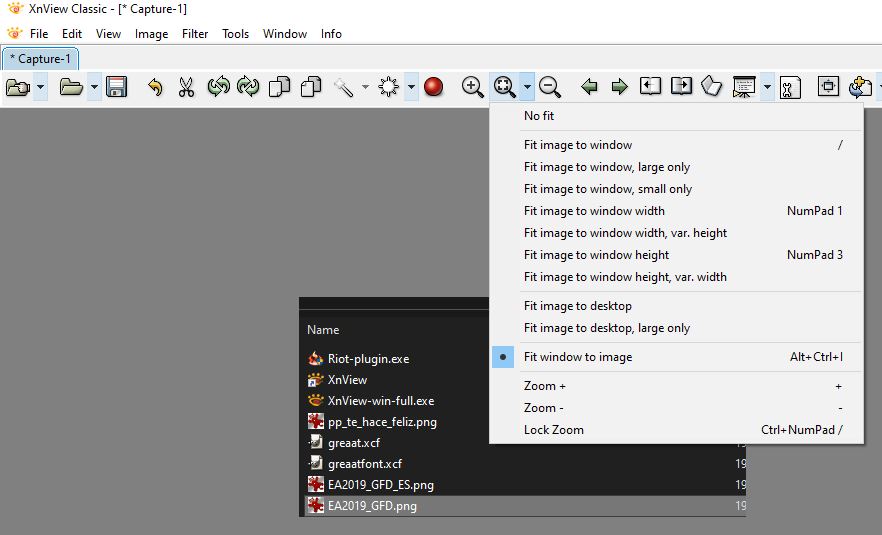Collapse the auto zoom dropdown arrow
The width and height of the screenshot is (882, 535).
click(x=527, y=87)
